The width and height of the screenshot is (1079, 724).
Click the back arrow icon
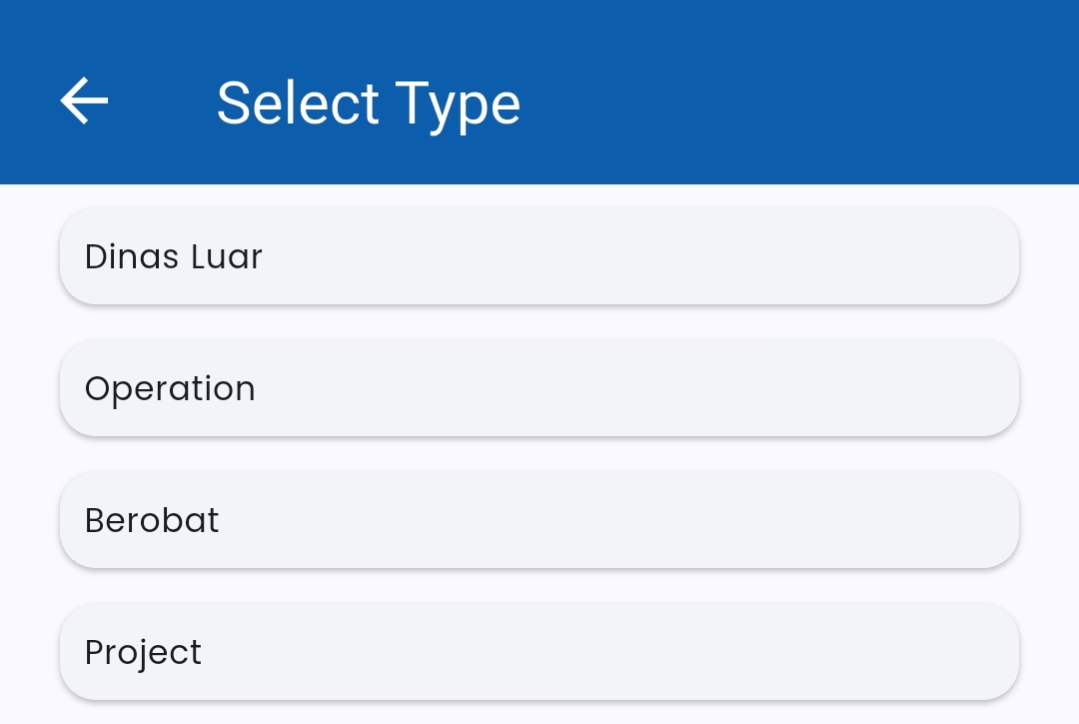coord(84,102)
